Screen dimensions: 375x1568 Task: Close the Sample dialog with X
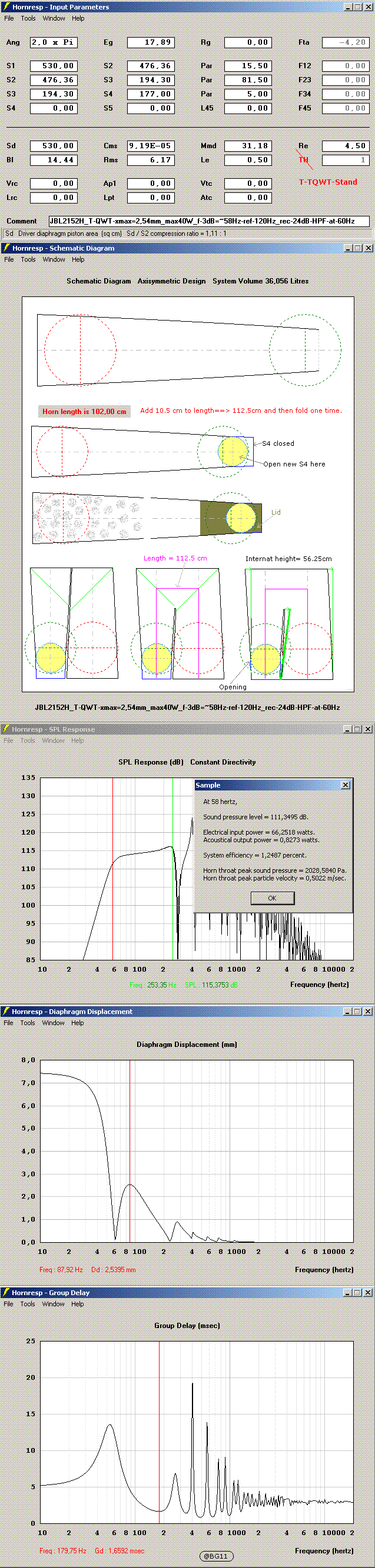[x=345, y=785]
